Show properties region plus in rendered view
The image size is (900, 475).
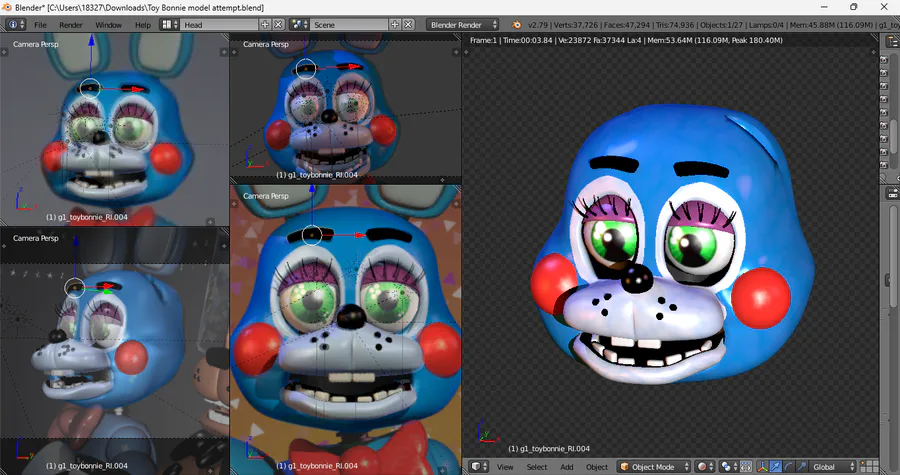[x=874, y=52]
